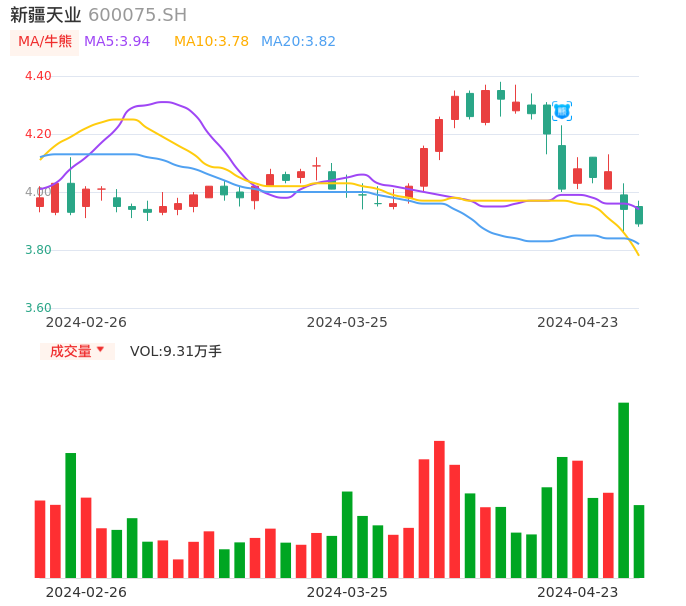Click the red arrow next to 成交量
686x606 pixels.
tap(100, 350)
